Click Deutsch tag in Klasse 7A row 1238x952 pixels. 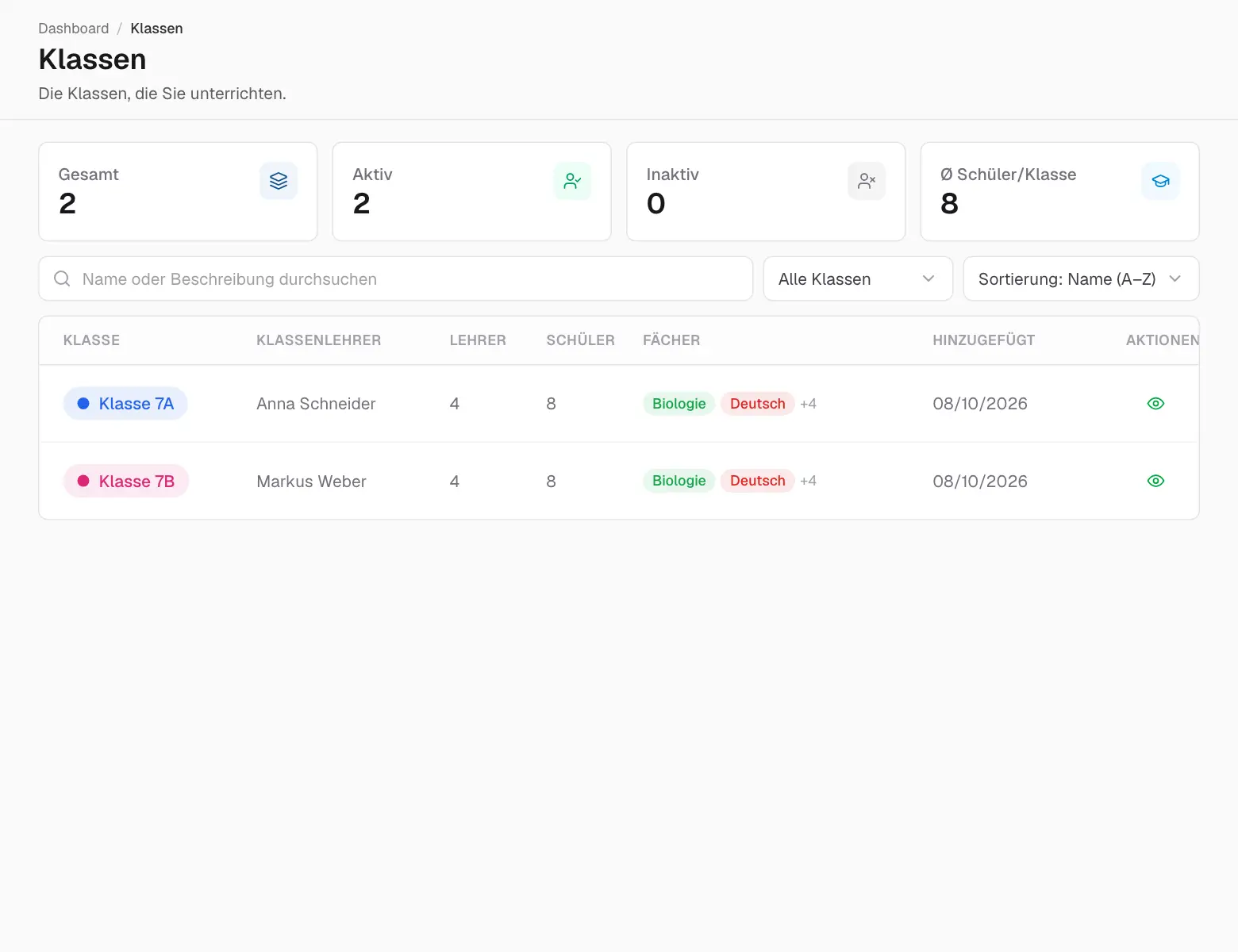758,404
